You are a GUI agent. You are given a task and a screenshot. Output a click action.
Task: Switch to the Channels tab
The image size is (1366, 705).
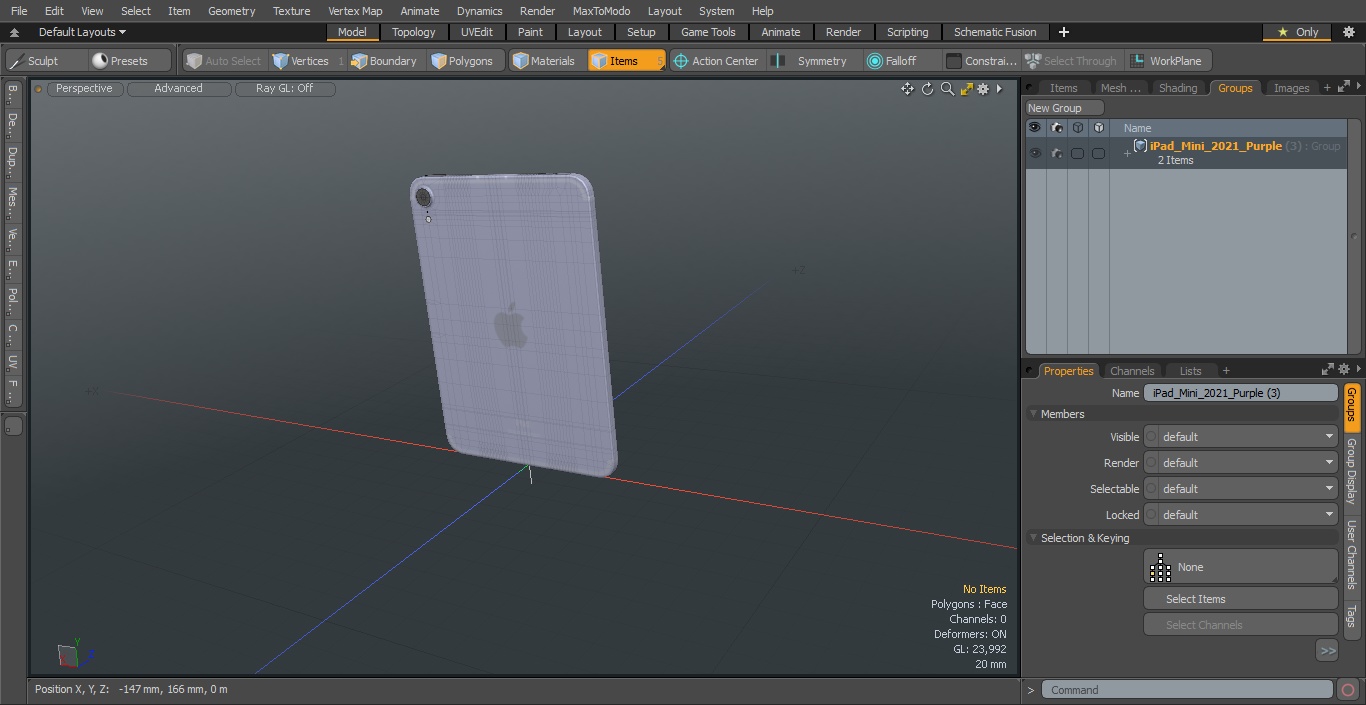(1132, 371)
